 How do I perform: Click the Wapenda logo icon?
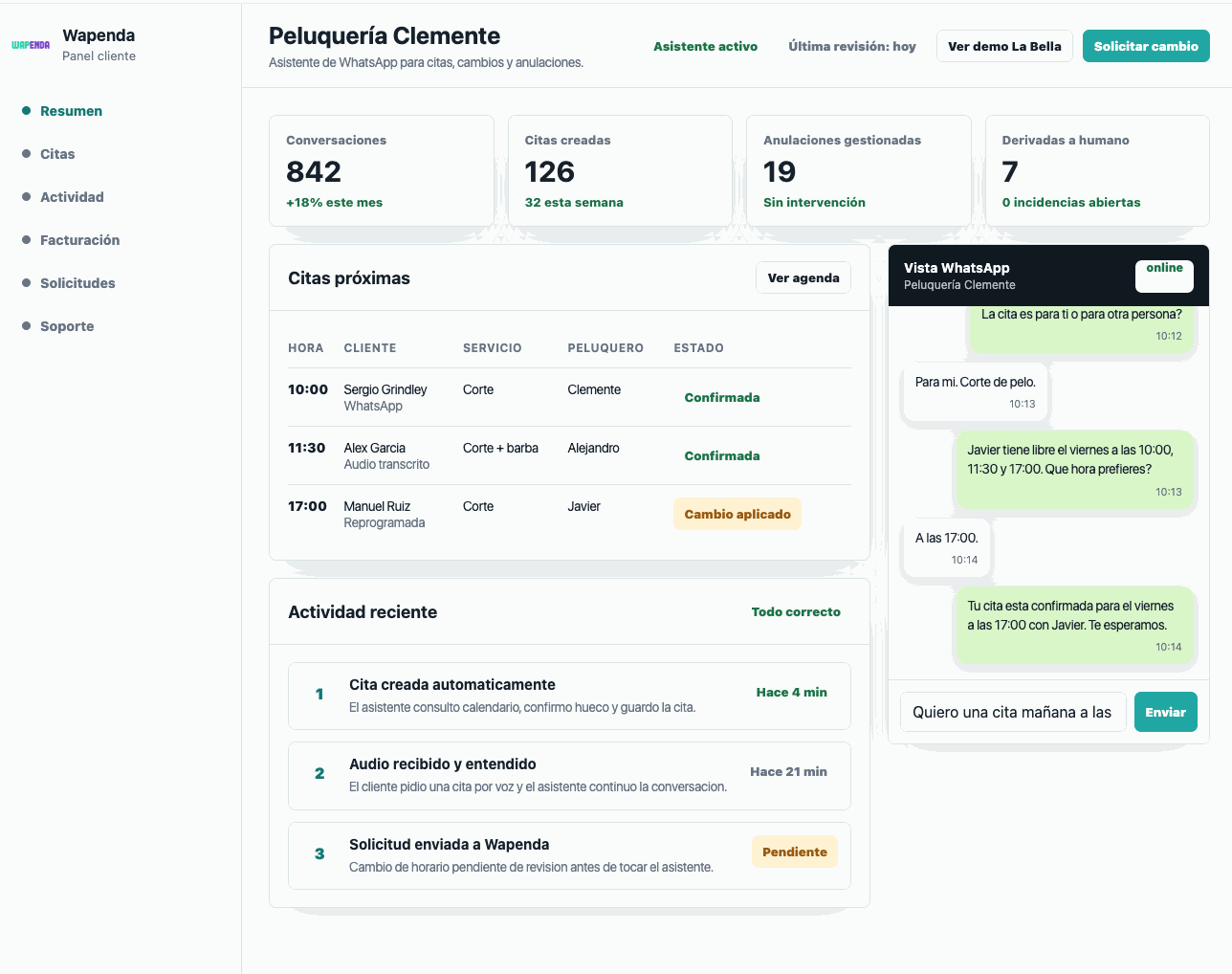(x=31, y=45)
